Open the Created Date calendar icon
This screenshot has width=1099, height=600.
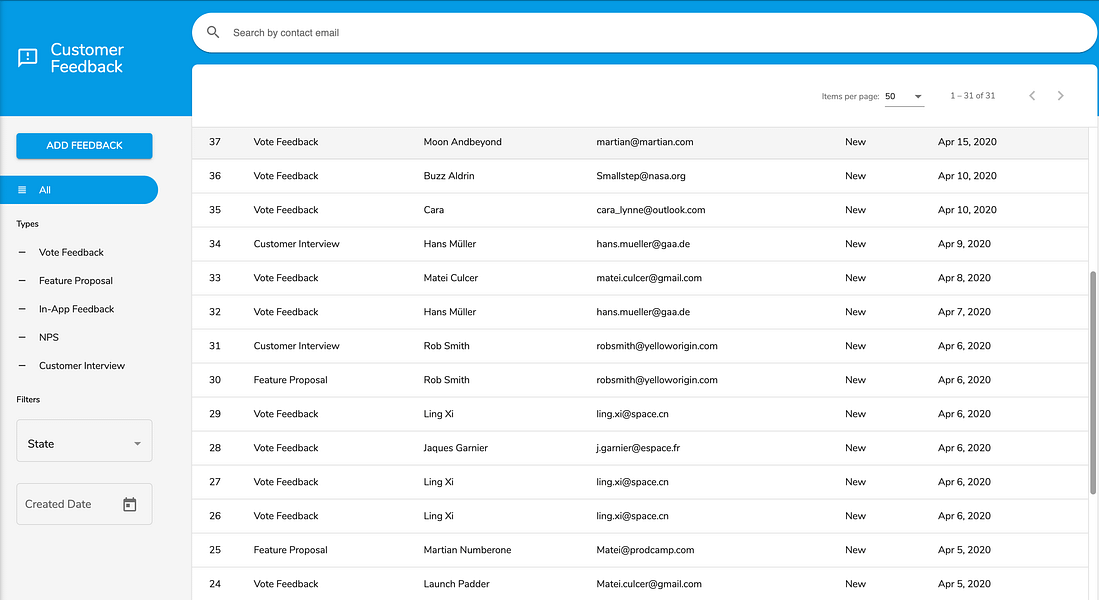point(130,504)
